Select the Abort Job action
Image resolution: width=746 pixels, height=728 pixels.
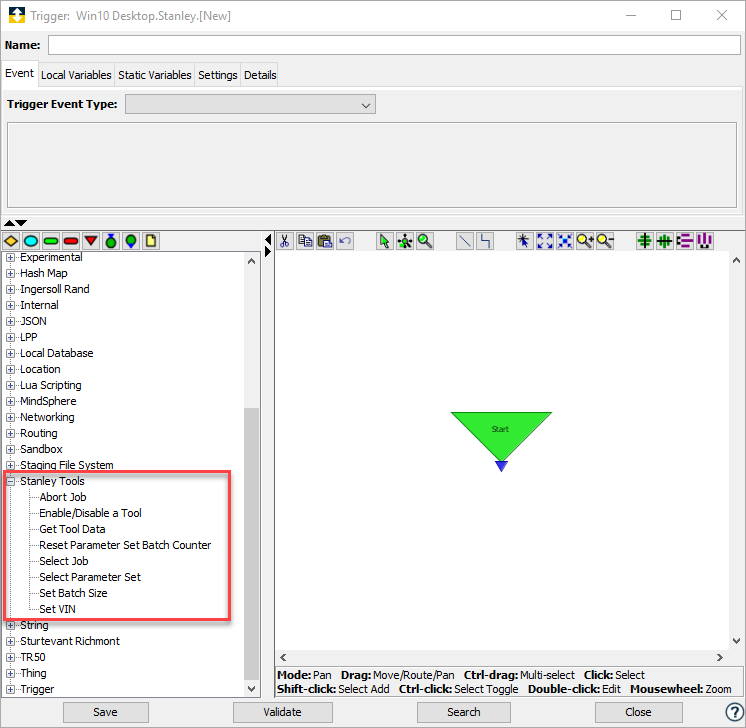(63, 497)
